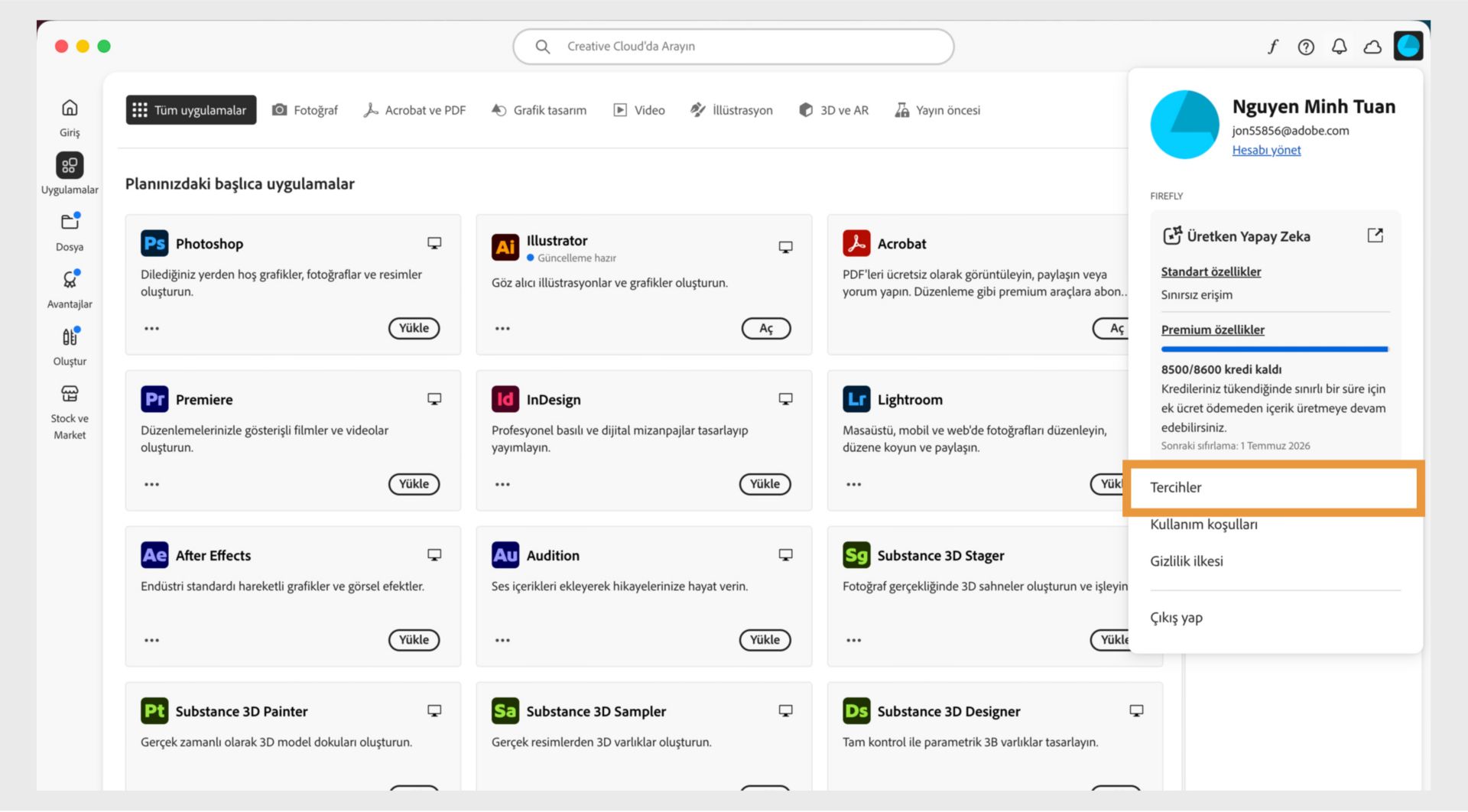Click the Premiere app icon
The height and width of the screenshot is (812, 1468).
[154, 399]
